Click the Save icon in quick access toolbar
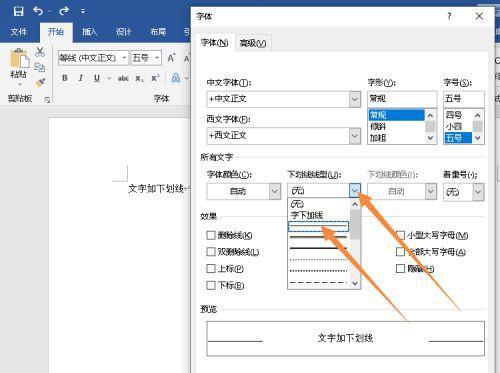The width and height of the screenshot is (500, 373). [18, 11]
